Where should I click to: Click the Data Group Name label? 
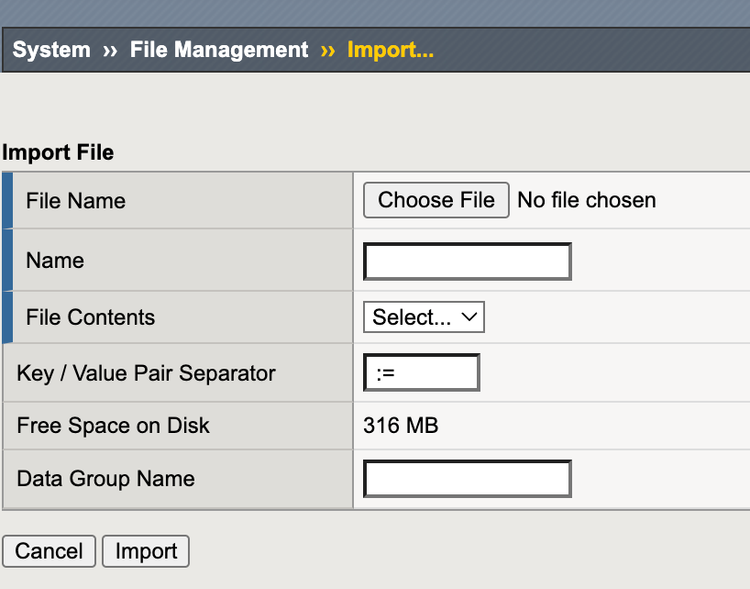tap(106, 479)
